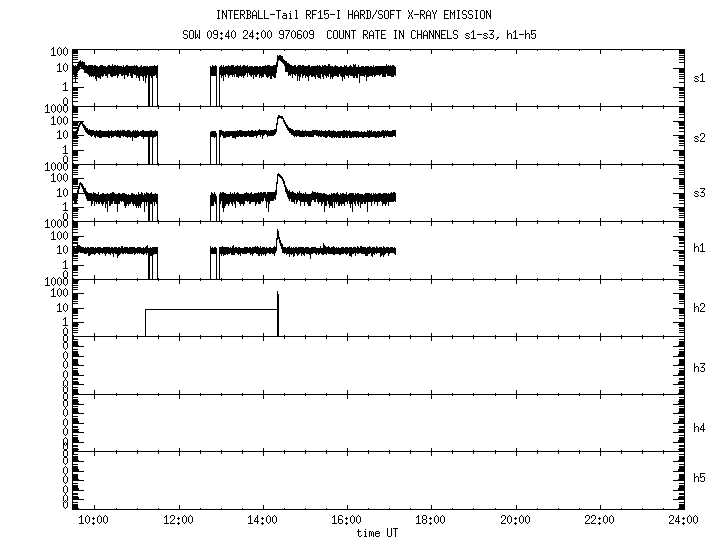Select the 20:00 time axis tick label

(515, 520)
